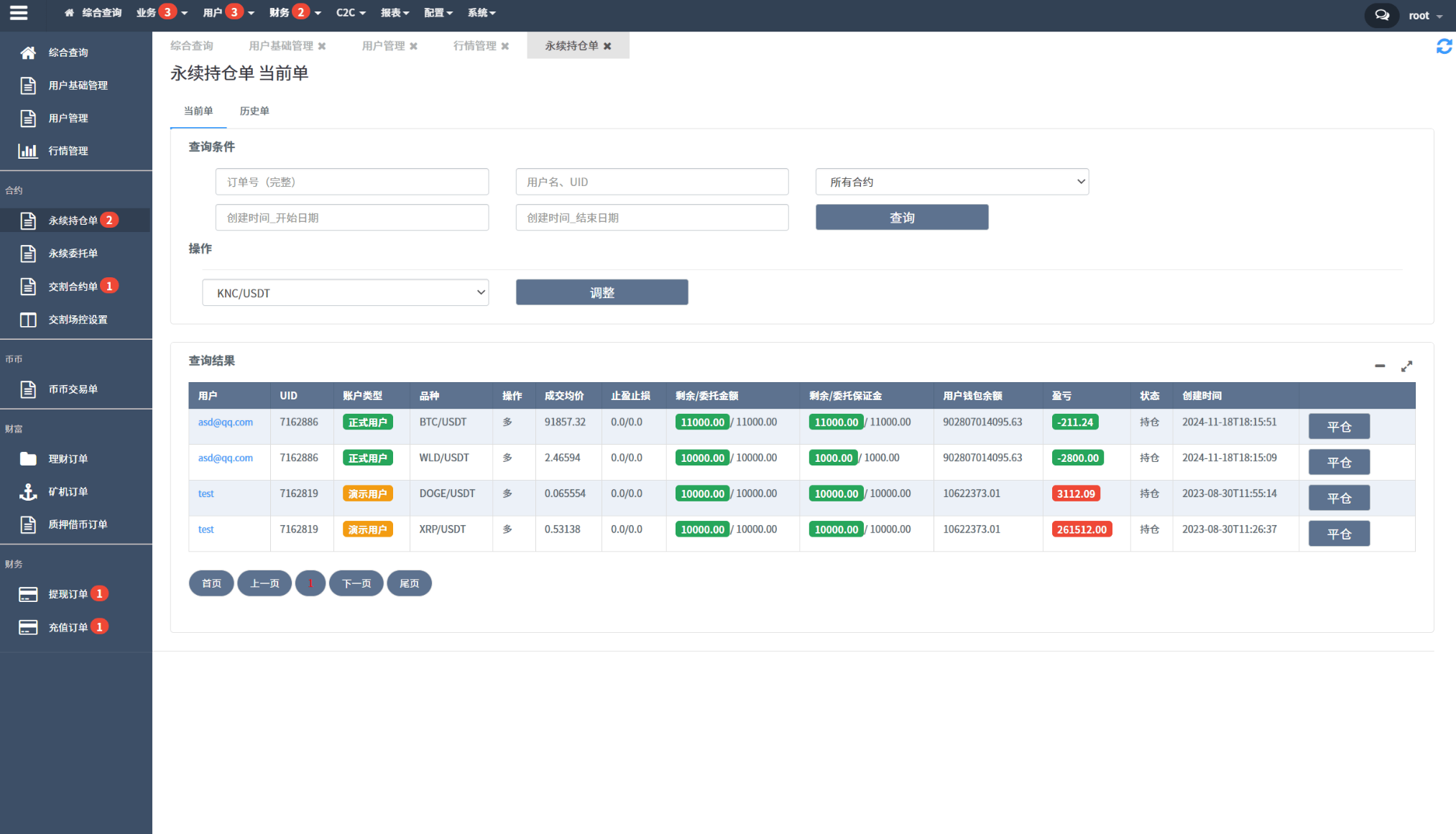The width and height of the screenshot is (1456, 834).
Task: Switch to the 综合查询 page tab
Action: pyautogui.click(x=192, y=46)
